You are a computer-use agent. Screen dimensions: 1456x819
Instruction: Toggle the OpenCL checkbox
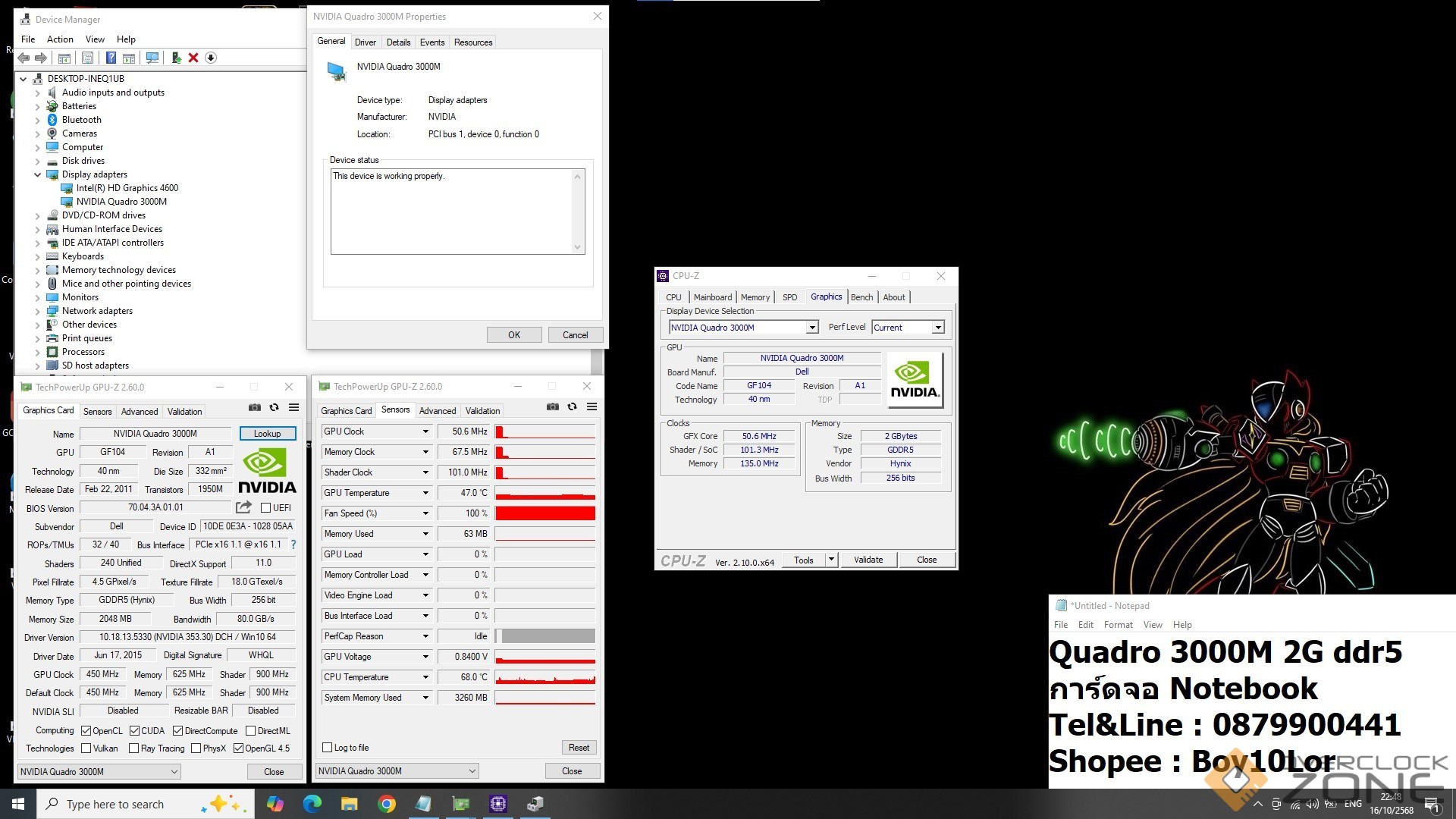pyautogui.click(x=86, y=731)
